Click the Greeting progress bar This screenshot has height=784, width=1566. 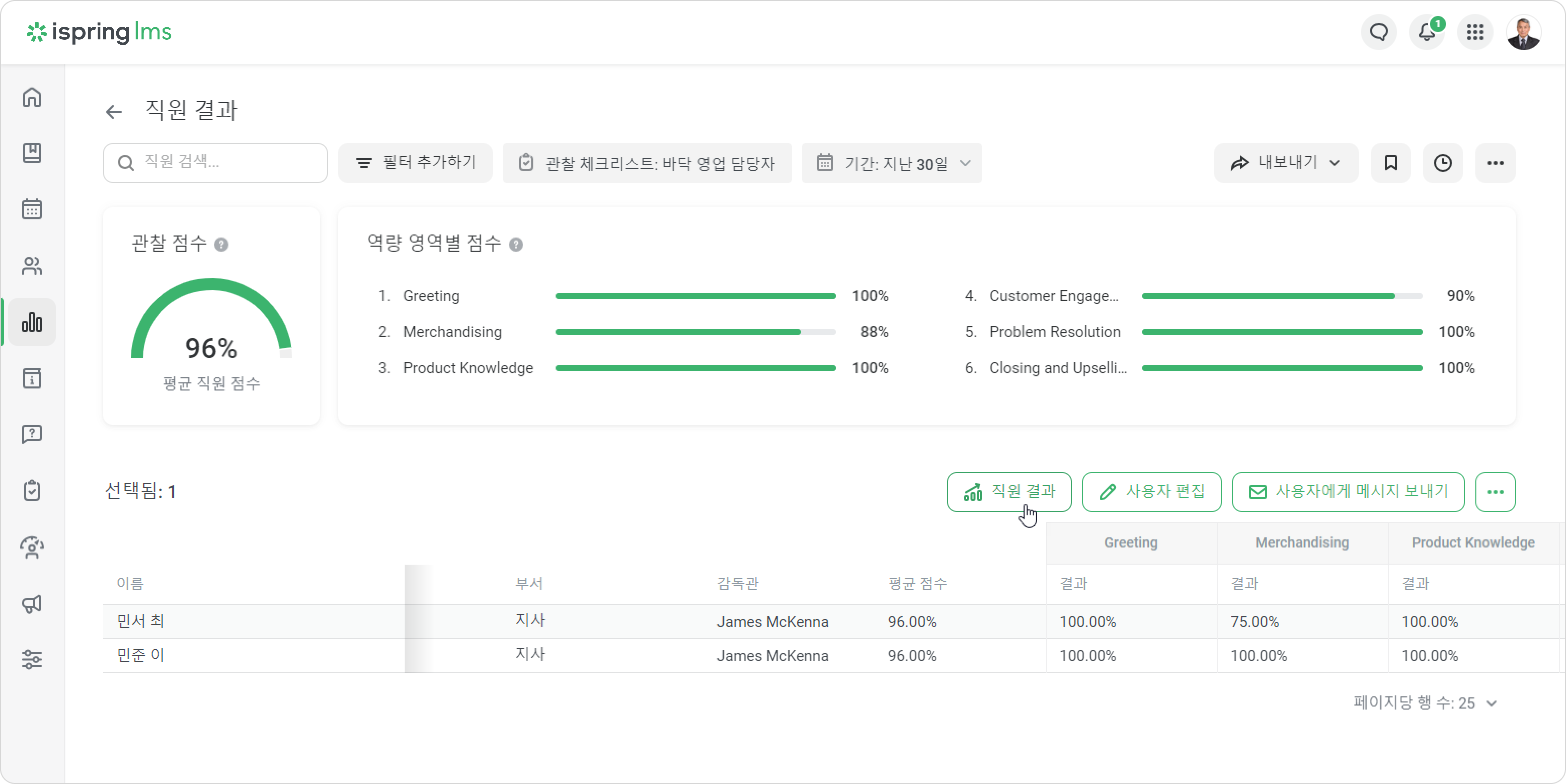tap(695, 296)
